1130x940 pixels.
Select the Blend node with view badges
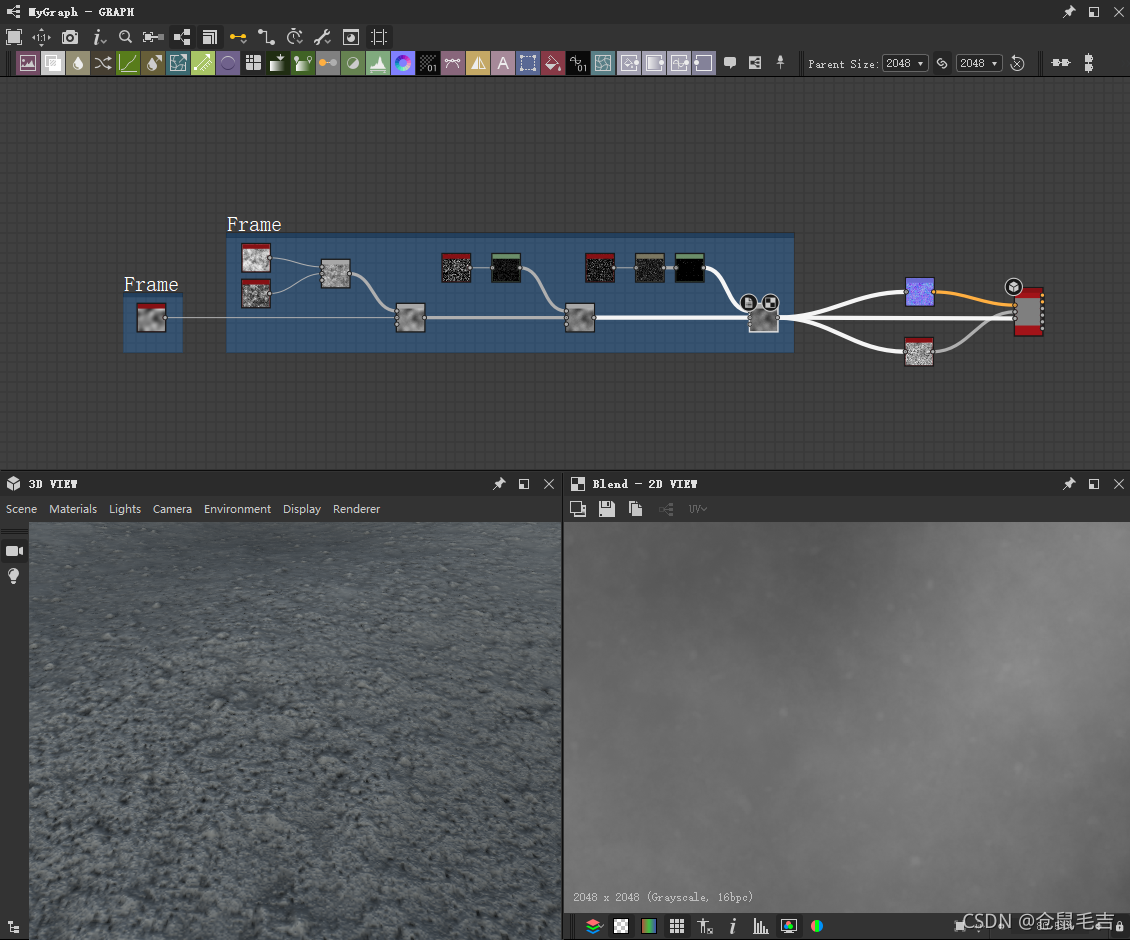pyautogui.click(x=763, y=318)
